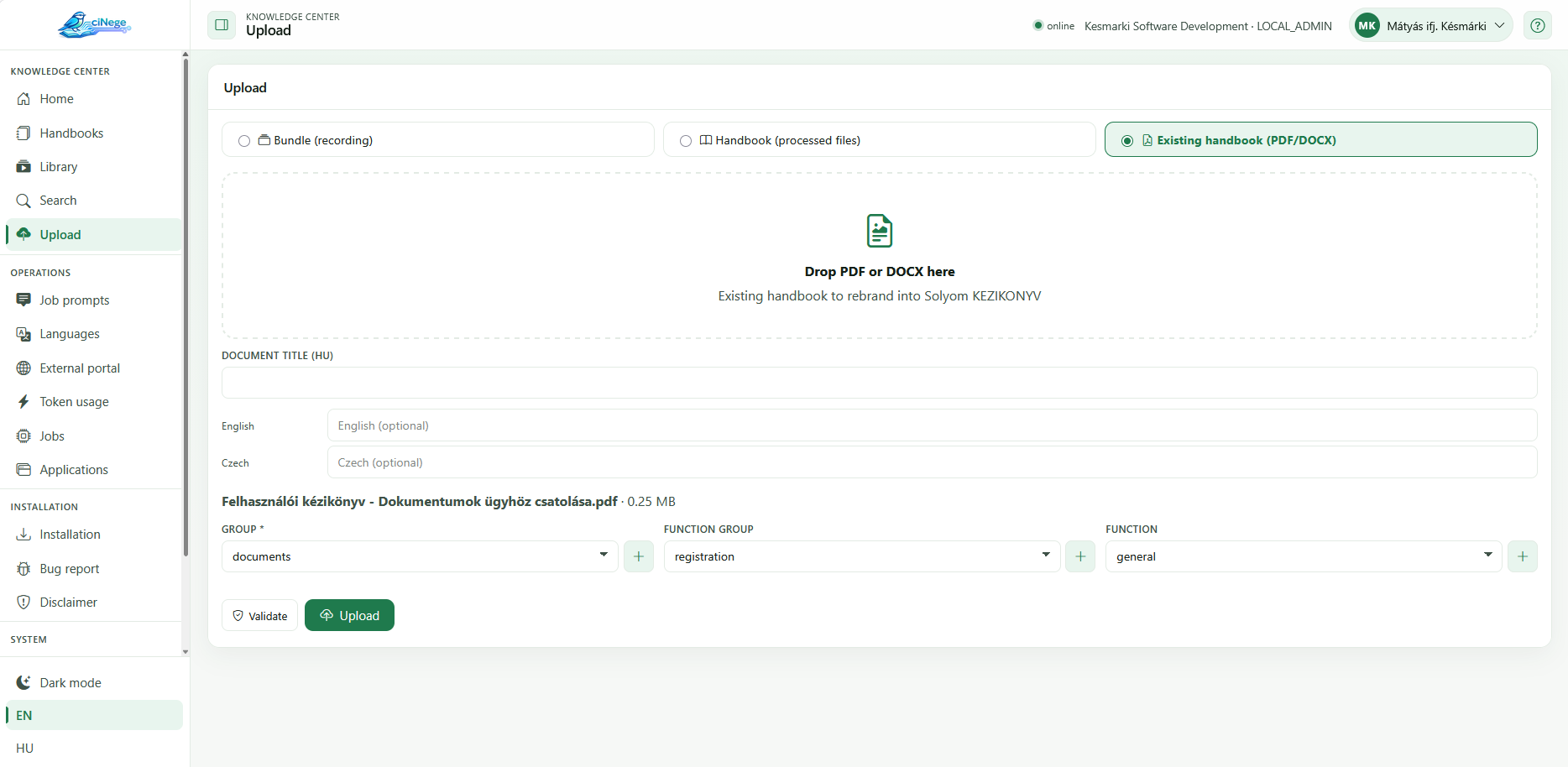Click the Applications window icon
This screenshot has width=1568, height=767.
[24, 470]
